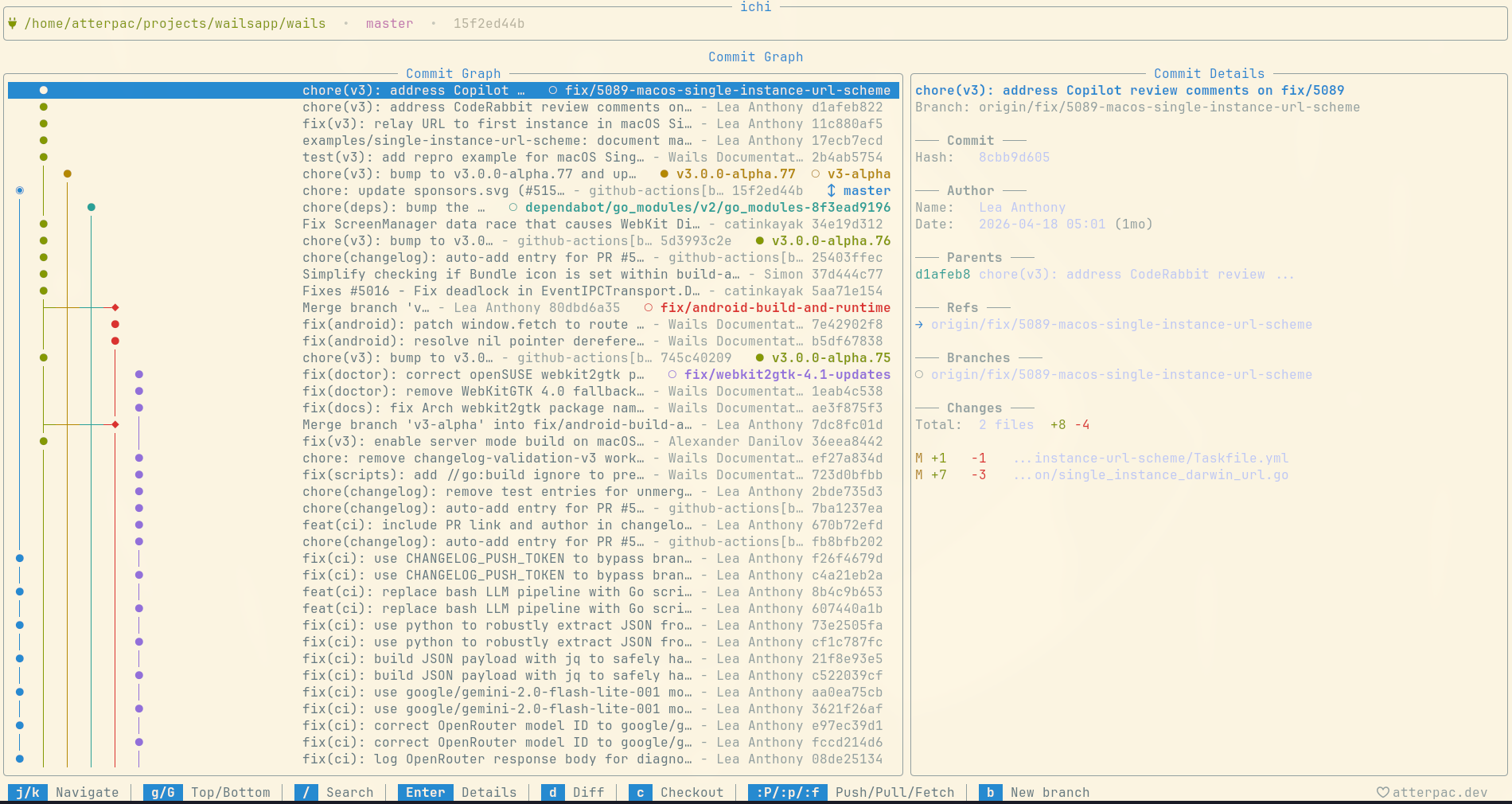Open the origin/fix/5089 ref under Refs
This screenshot has height=804, width=1512.
point(1122,324)
